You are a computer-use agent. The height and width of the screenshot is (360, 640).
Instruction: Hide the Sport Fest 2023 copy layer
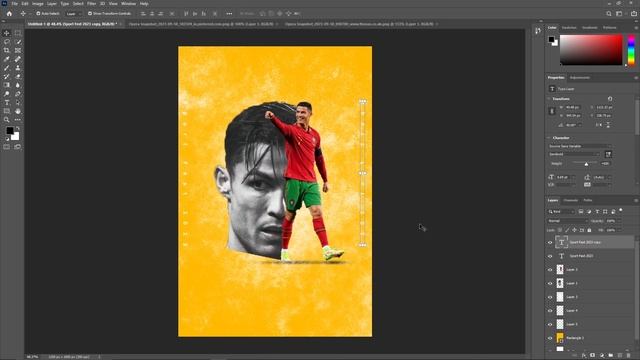(550, 242)
